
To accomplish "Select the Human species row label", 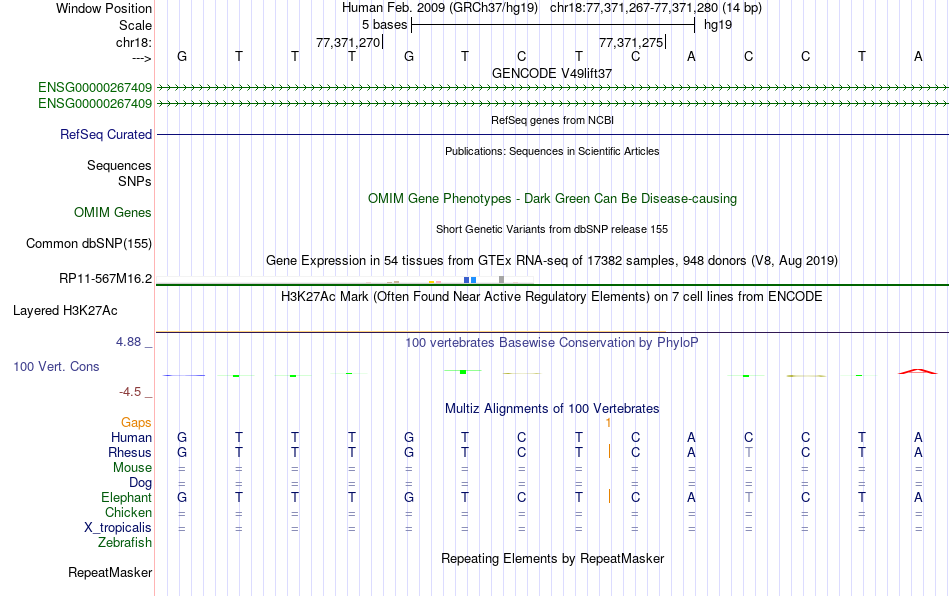I will pyautogui.click(x=131, y=437).
